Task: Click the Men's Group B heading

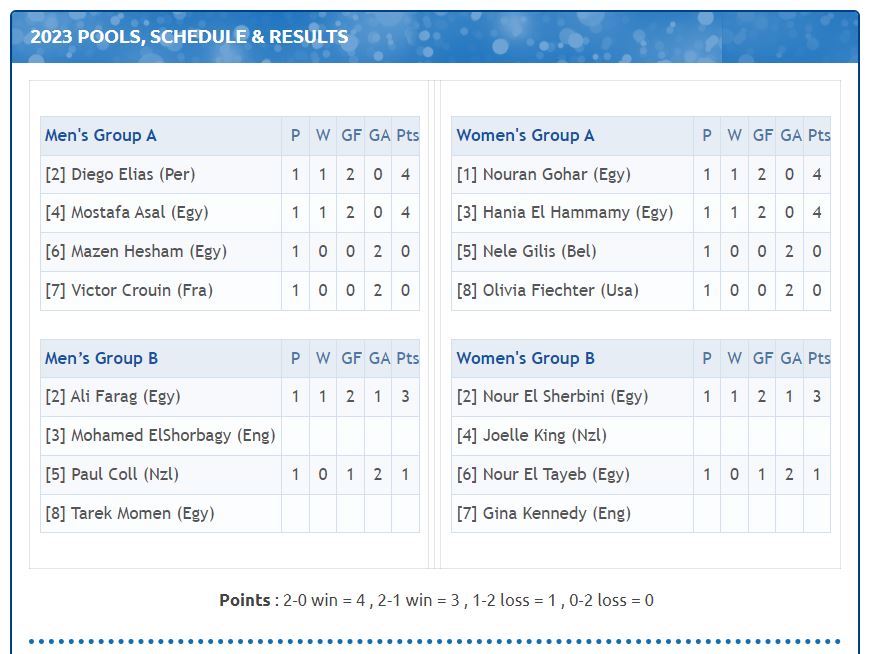Action: pyautogui.click(x=101, y=358)
